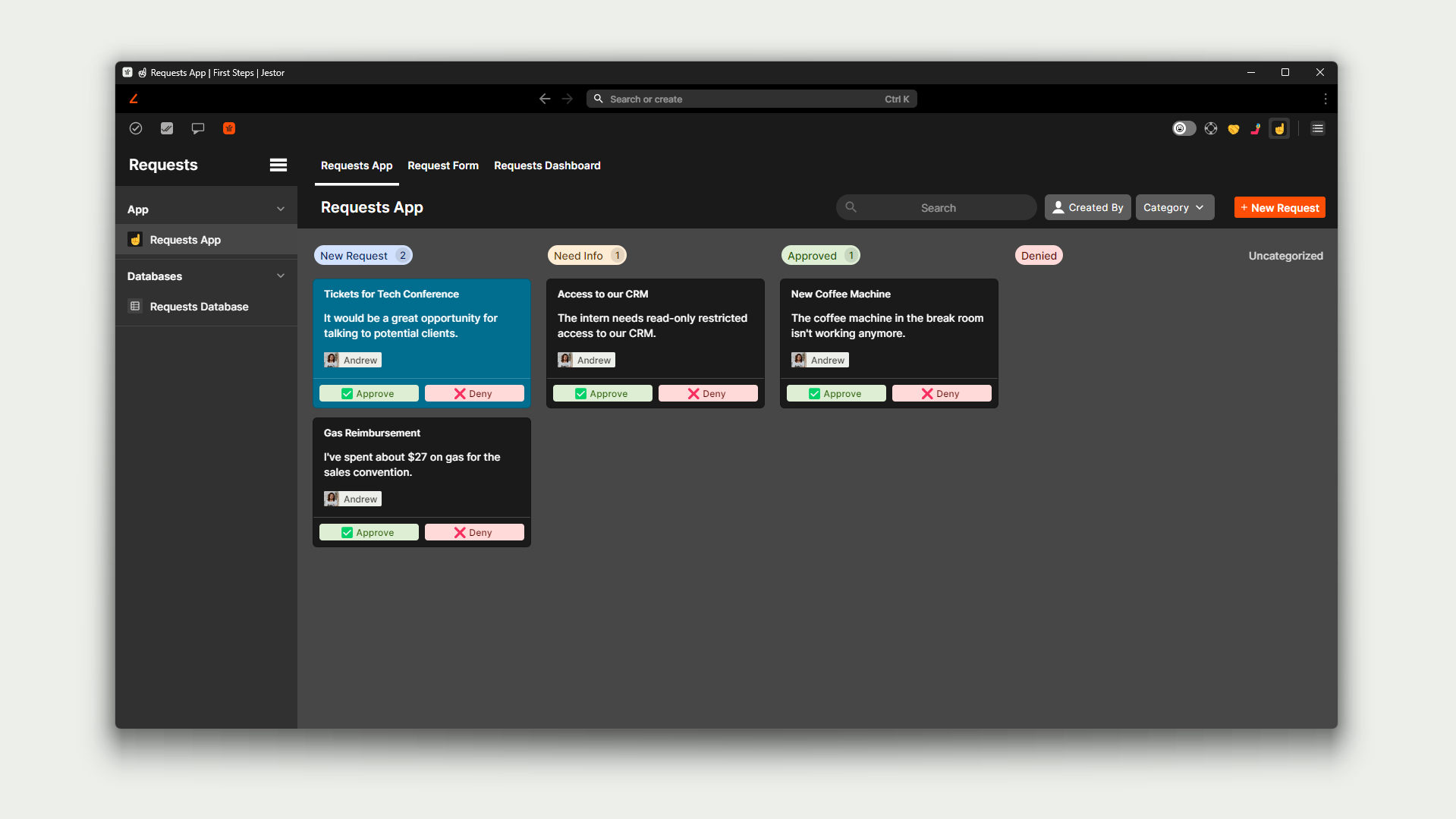1456x819 pixels.
Task: Approve the Gas Reimbursement request
Action: 369,532
